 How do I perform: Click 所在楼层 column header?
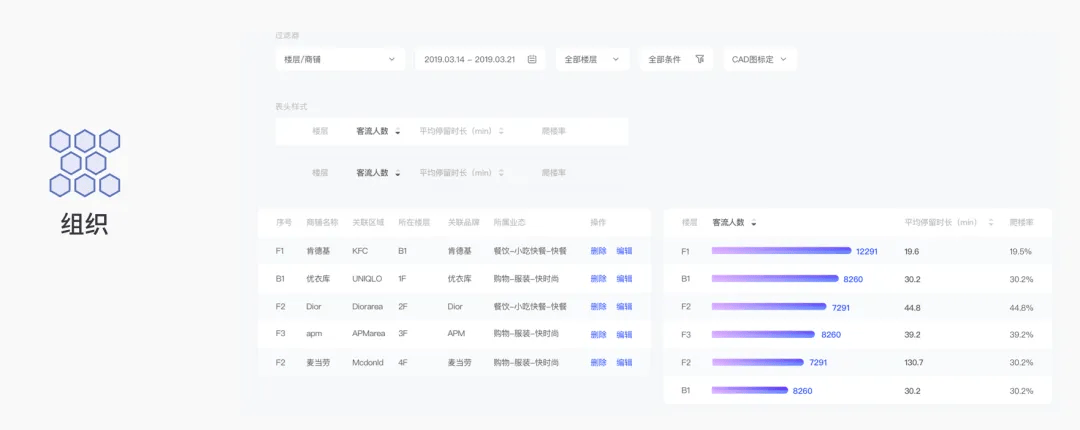tap(415, 223)
